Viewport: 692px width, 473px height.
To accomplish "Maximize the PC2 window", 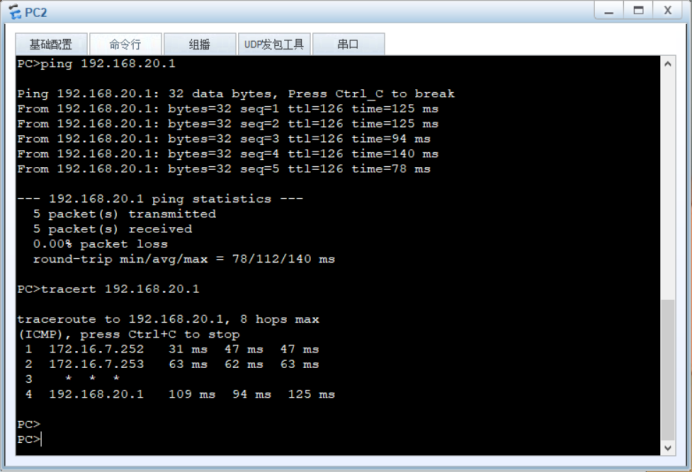I will point(638,10).
